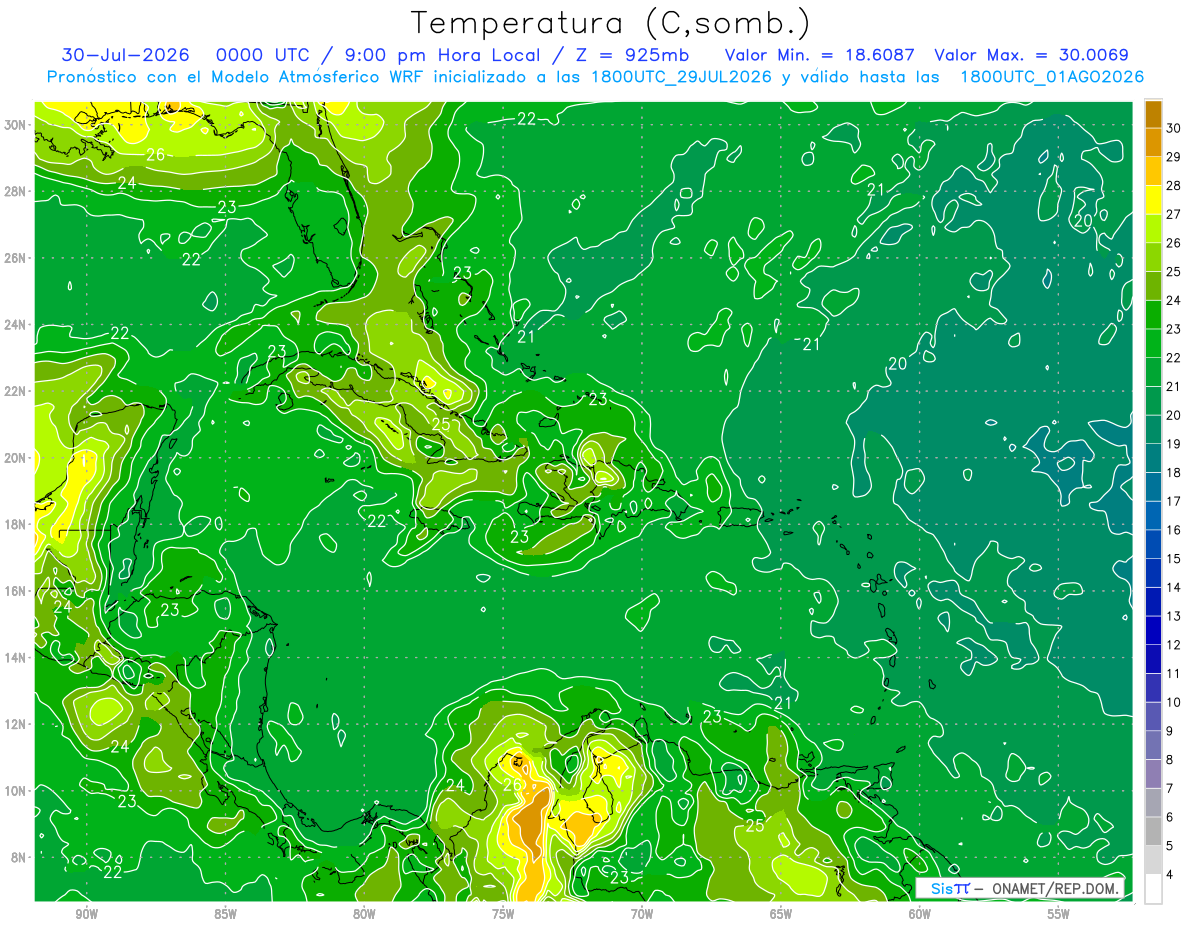The image size is (1200, 927).
Task: Click the legend value '30'
Action: 1174,128
